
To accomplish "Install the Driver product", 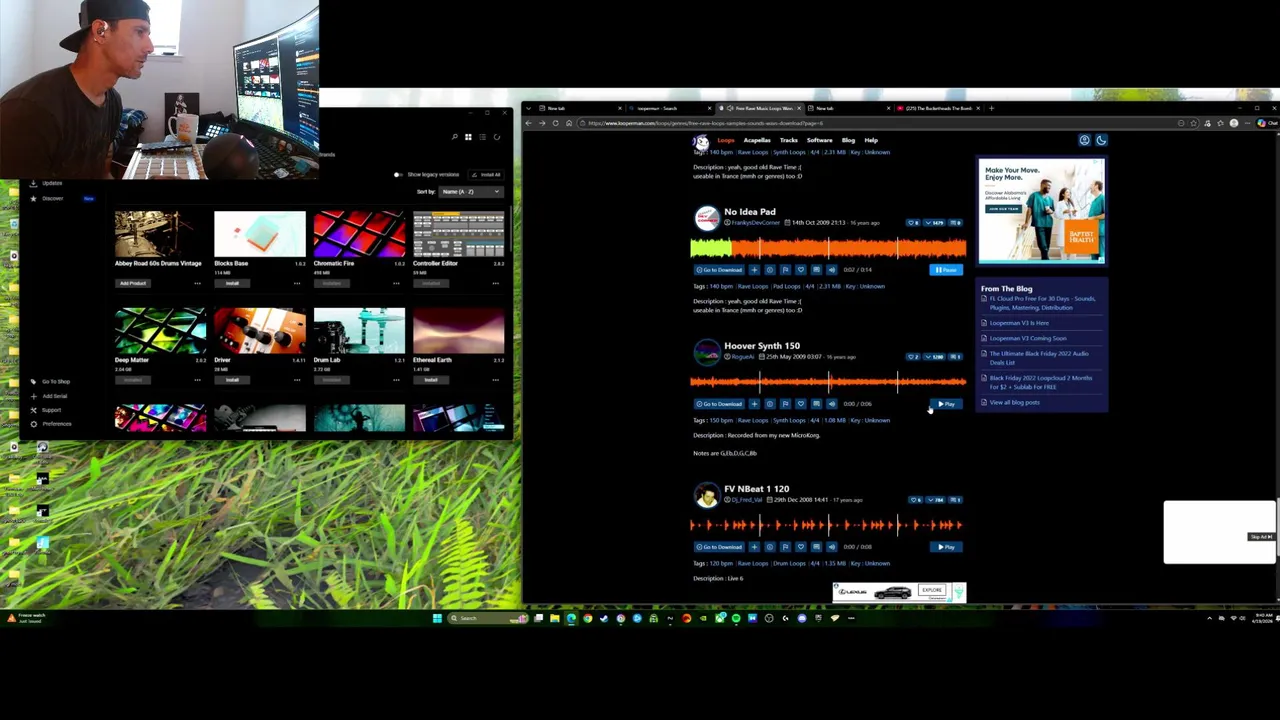I will [232, 380].
